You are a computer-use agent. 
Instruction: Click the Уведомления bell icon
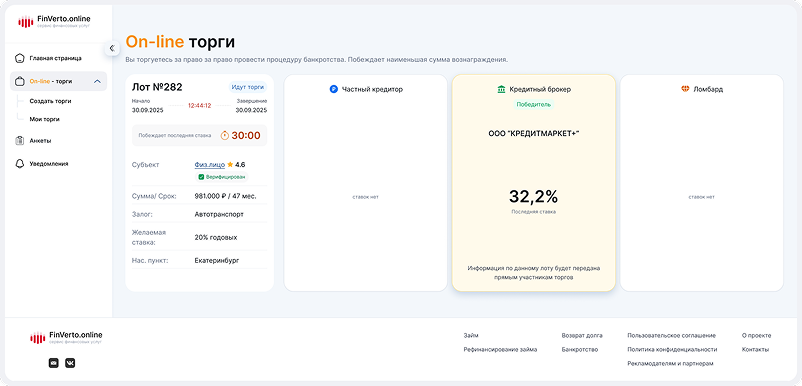point(19,164)
